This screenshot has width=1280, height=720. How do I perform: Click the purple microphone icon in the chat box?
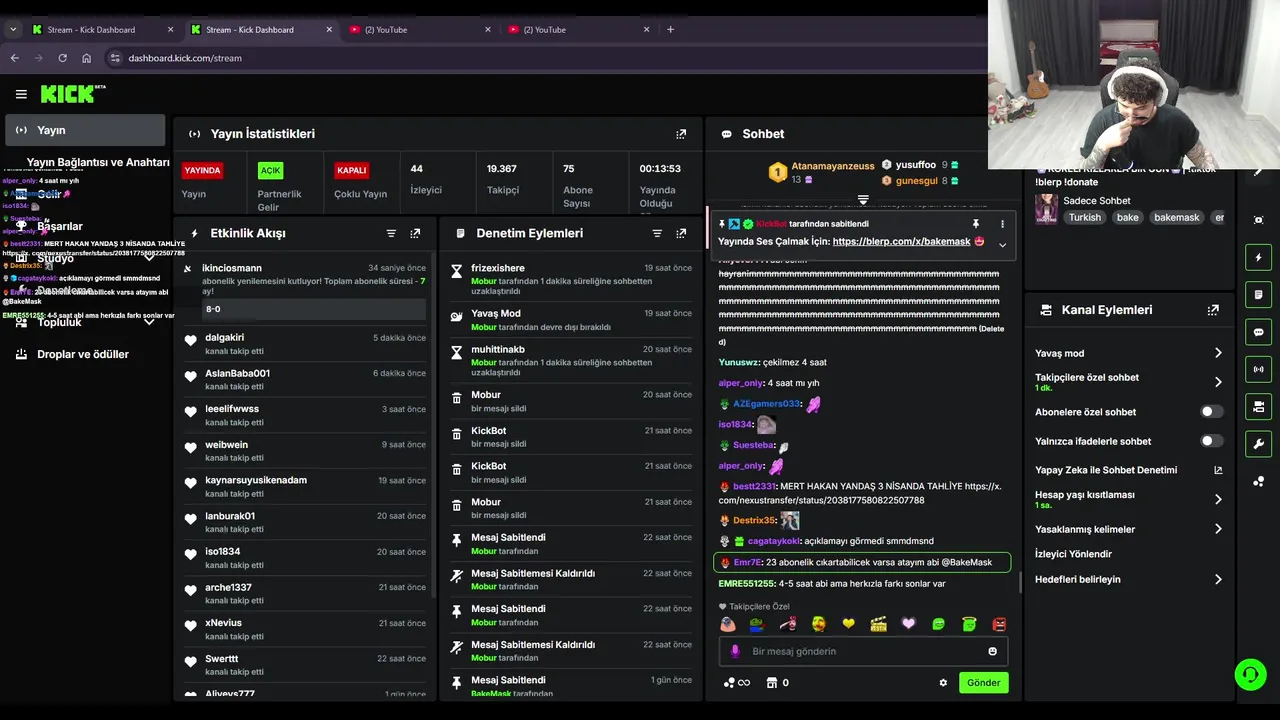(735, 651)
